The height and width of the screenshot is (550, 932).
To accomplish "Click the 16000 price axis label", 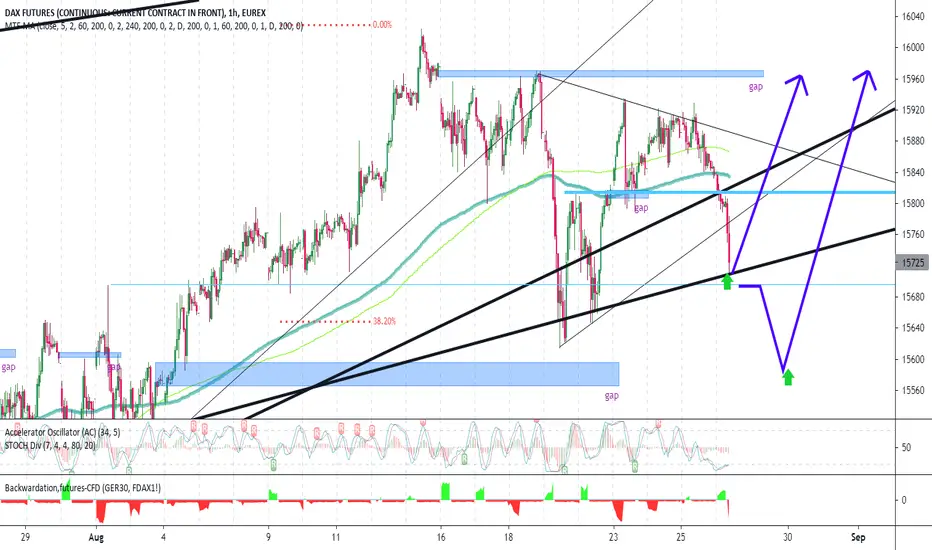I will [x=913, y=48].
